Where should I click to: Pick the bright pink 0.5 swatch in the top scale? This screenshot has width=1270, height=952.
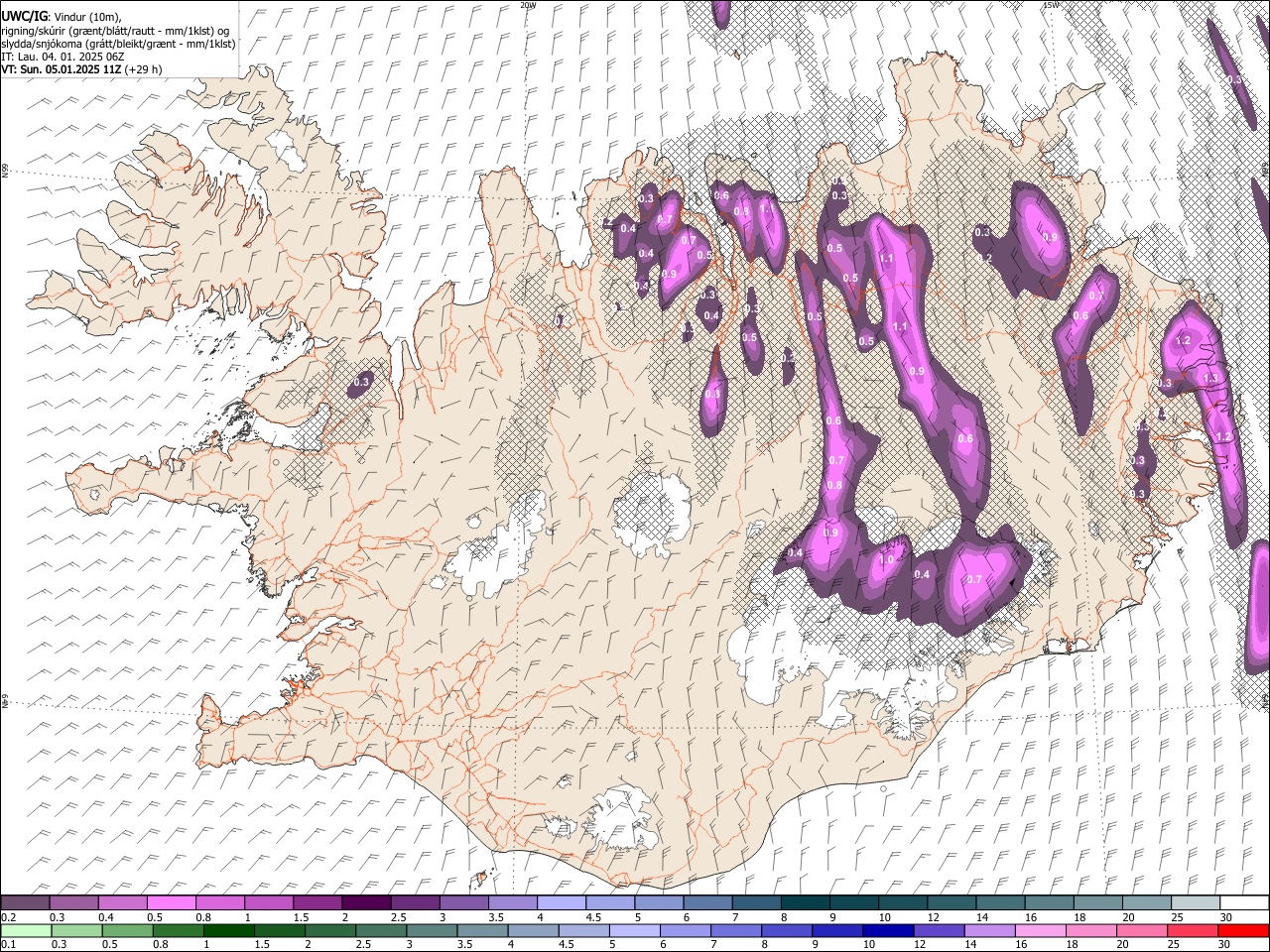click(x=172, y=902)
